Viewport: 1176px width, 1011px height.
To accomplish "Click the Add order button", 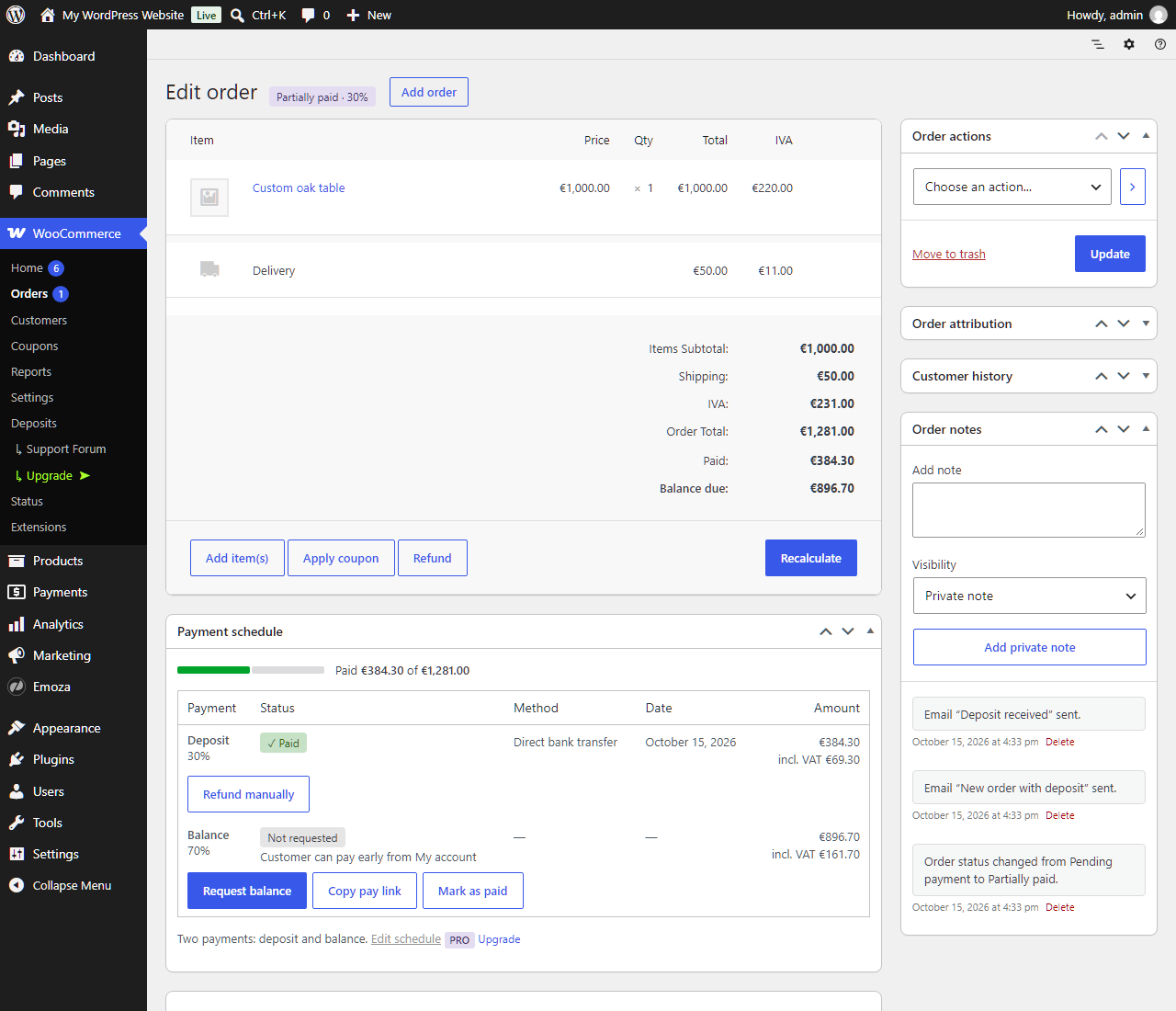I will coord(429,92).
